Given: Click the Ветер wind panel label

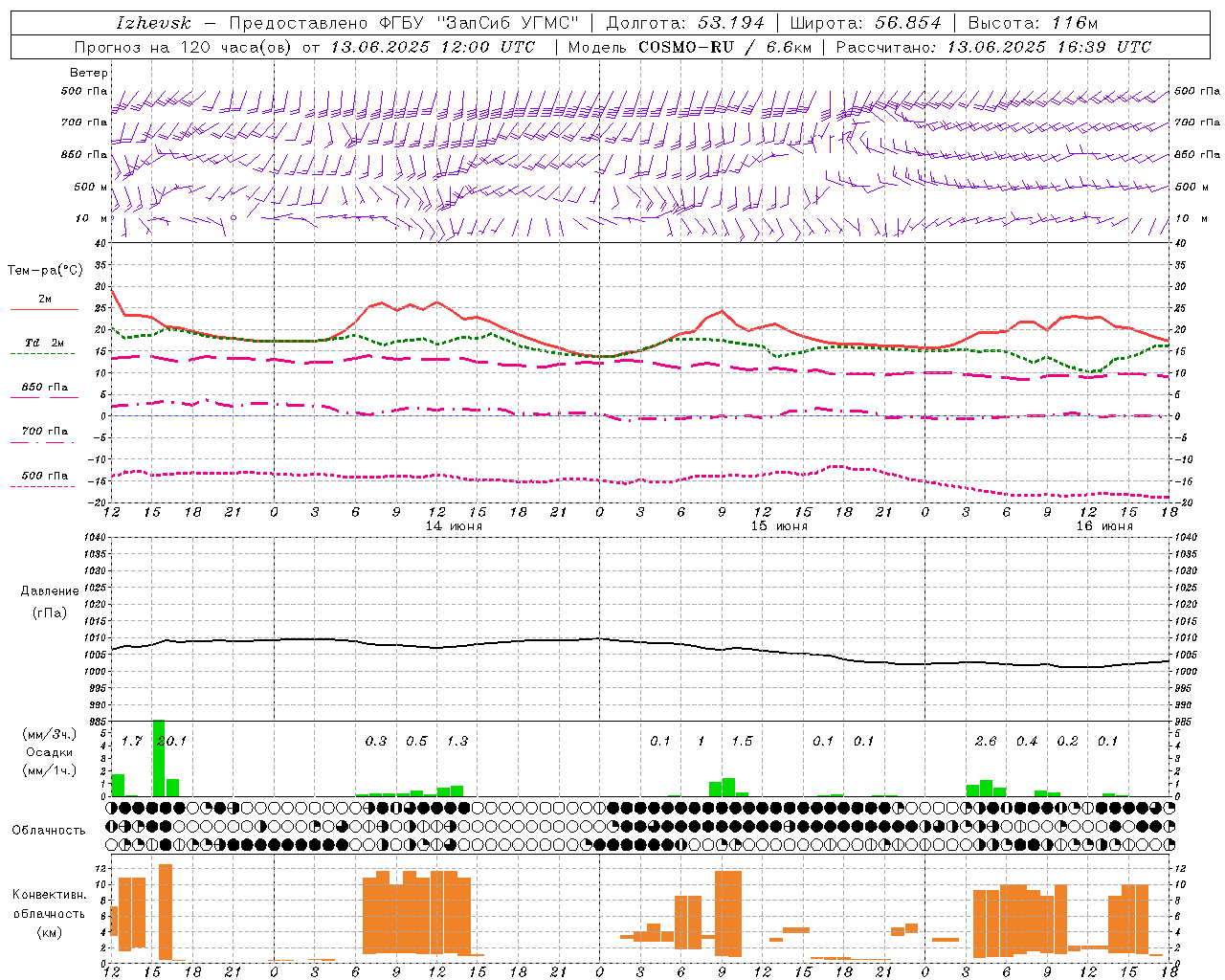Looking at the screenshot, I should point(89,73).
